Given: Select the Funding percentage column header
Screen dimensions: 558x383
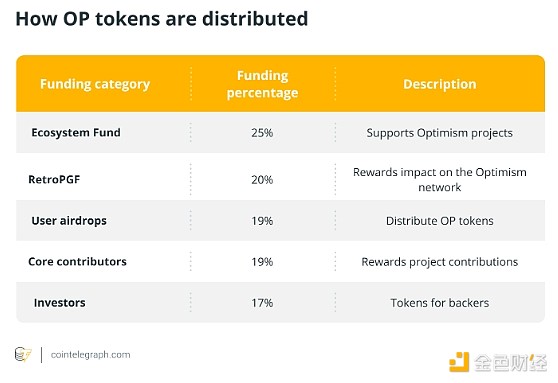Looking at the screenshot, I should (263, 84).
